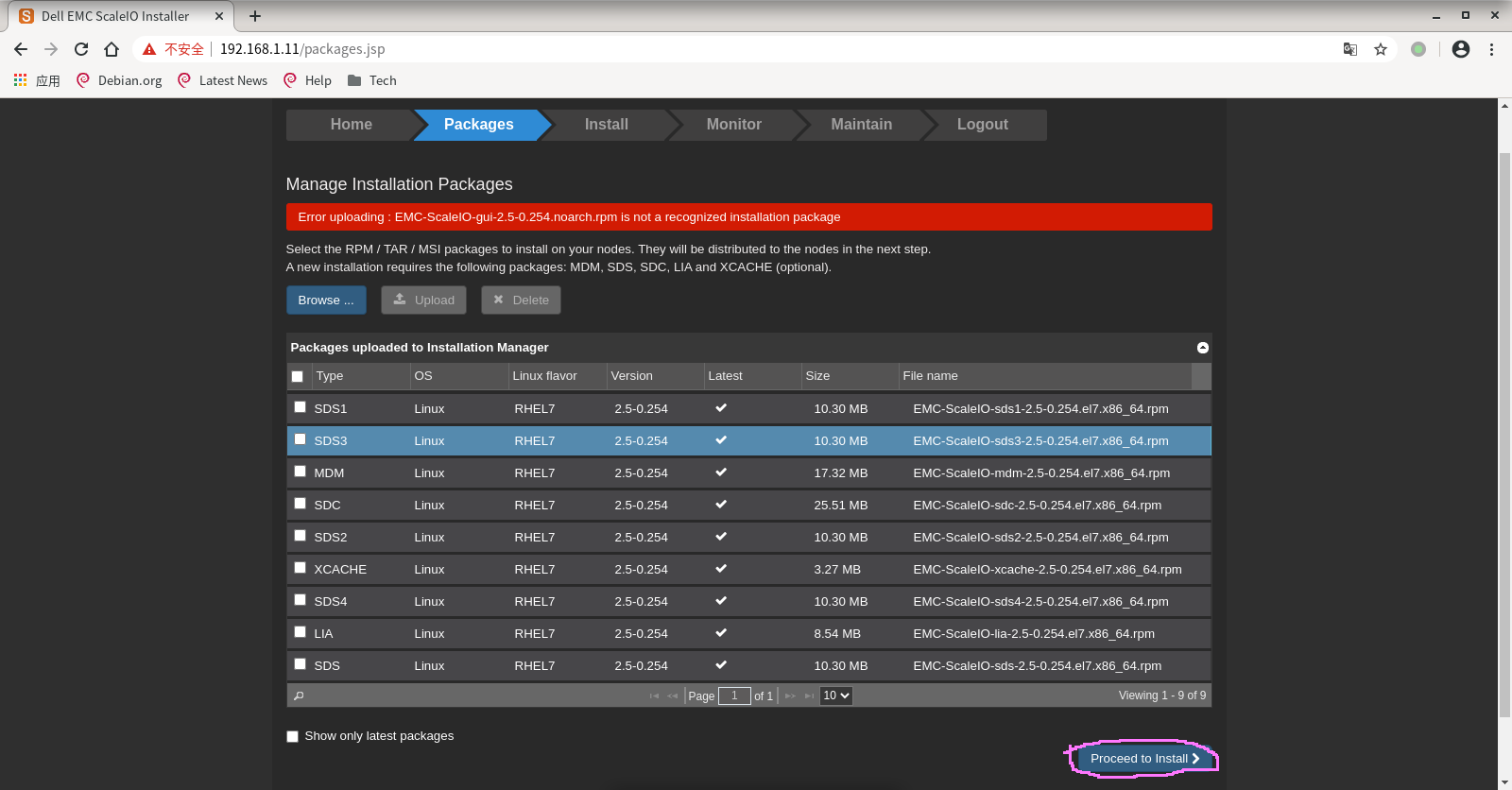This screenshot has height=790, width=1512.
Task: Check the LIA package row
Action: click(x=300, y=632)
